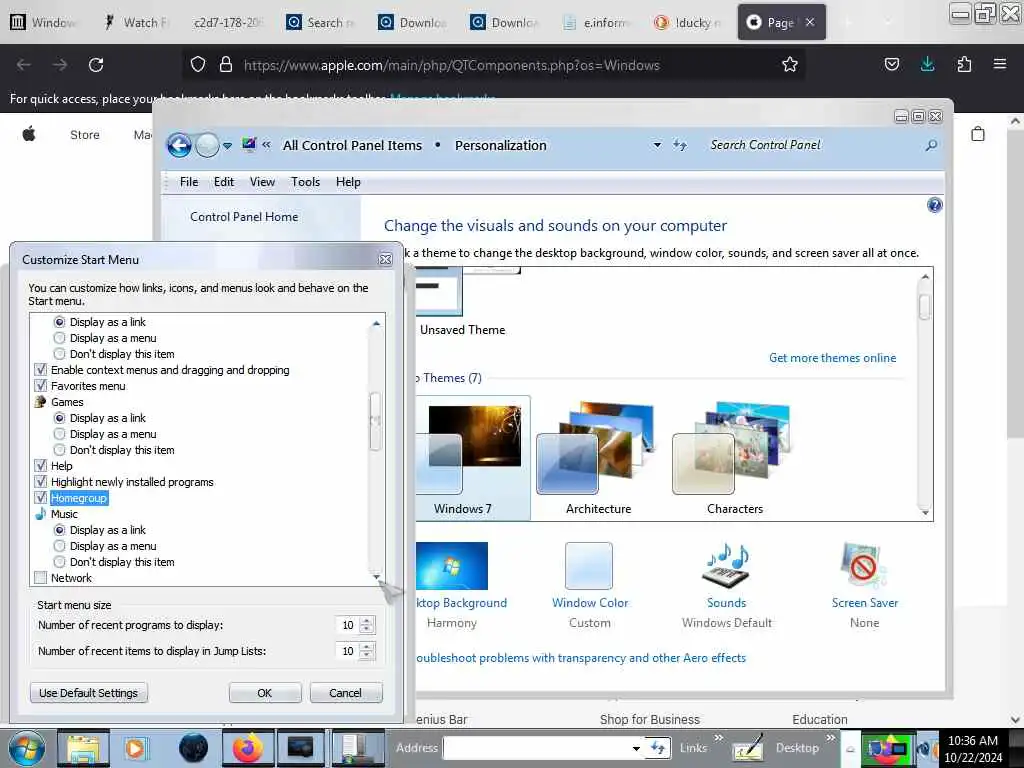Open Desktop Background Harmony icon
Image resolution: width=1024 pixels, height=768 pixels.
click(x=452, y=566)
